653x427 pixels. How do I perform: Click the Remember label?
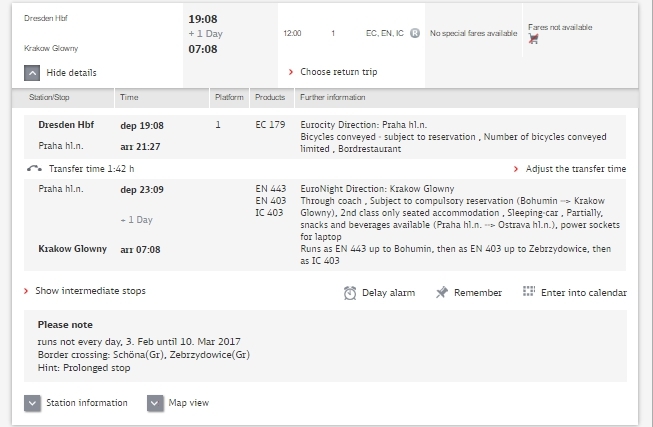point(478,292)
